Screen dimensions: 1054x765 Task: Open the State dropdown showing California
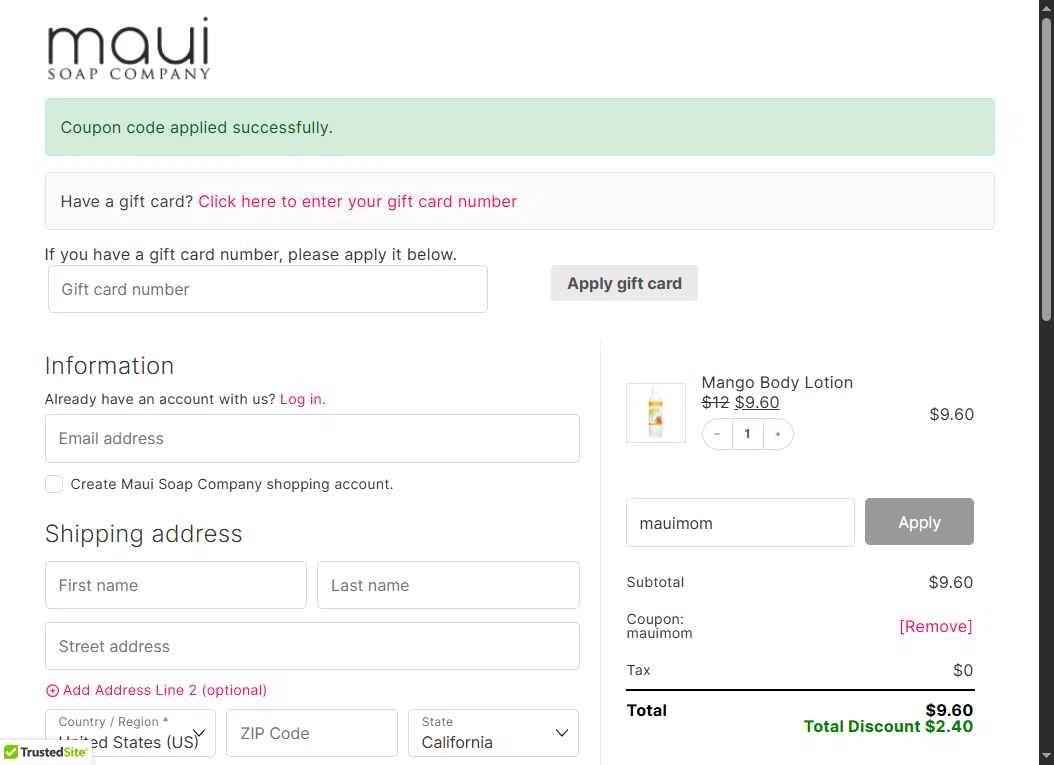point(493,733)
